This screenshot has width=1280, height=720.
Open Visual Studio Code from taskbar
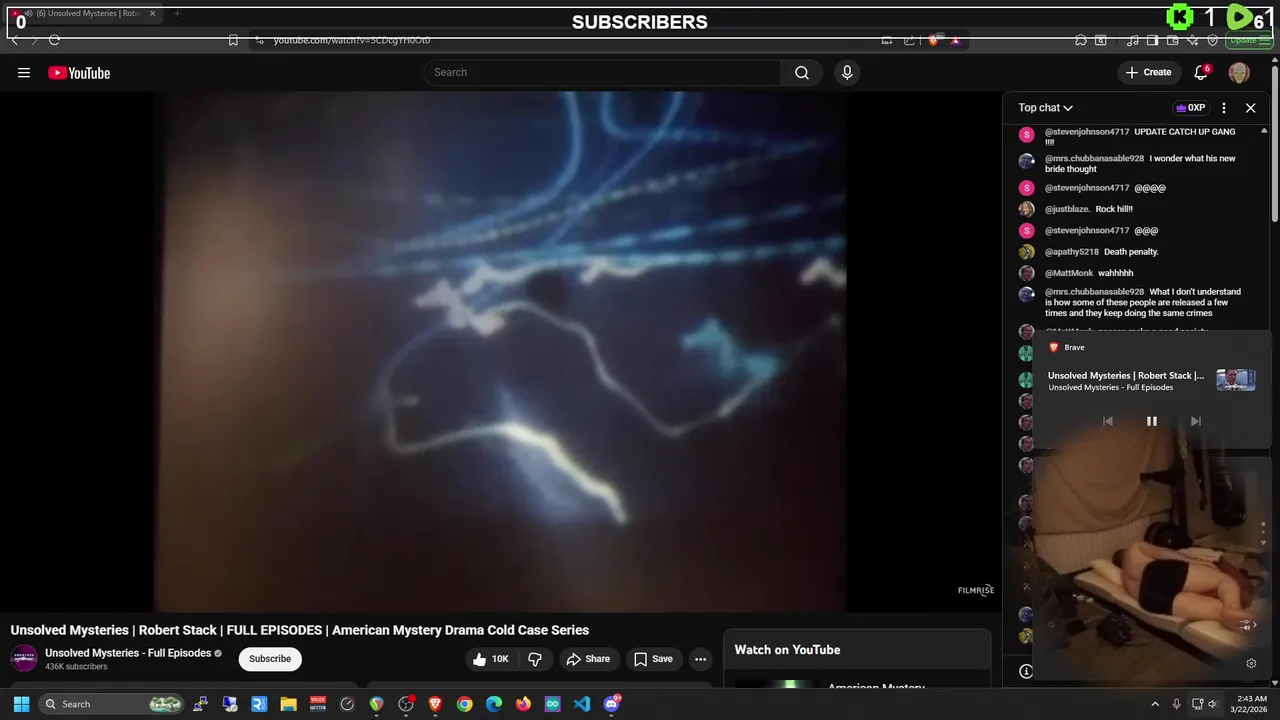582,704
